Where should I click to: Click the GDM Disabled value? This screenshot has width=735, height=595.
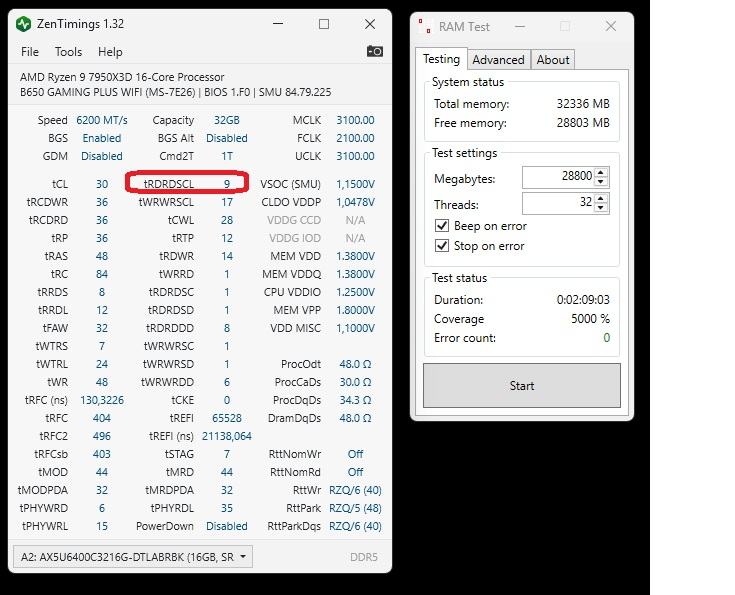click(x=102, y=156)
